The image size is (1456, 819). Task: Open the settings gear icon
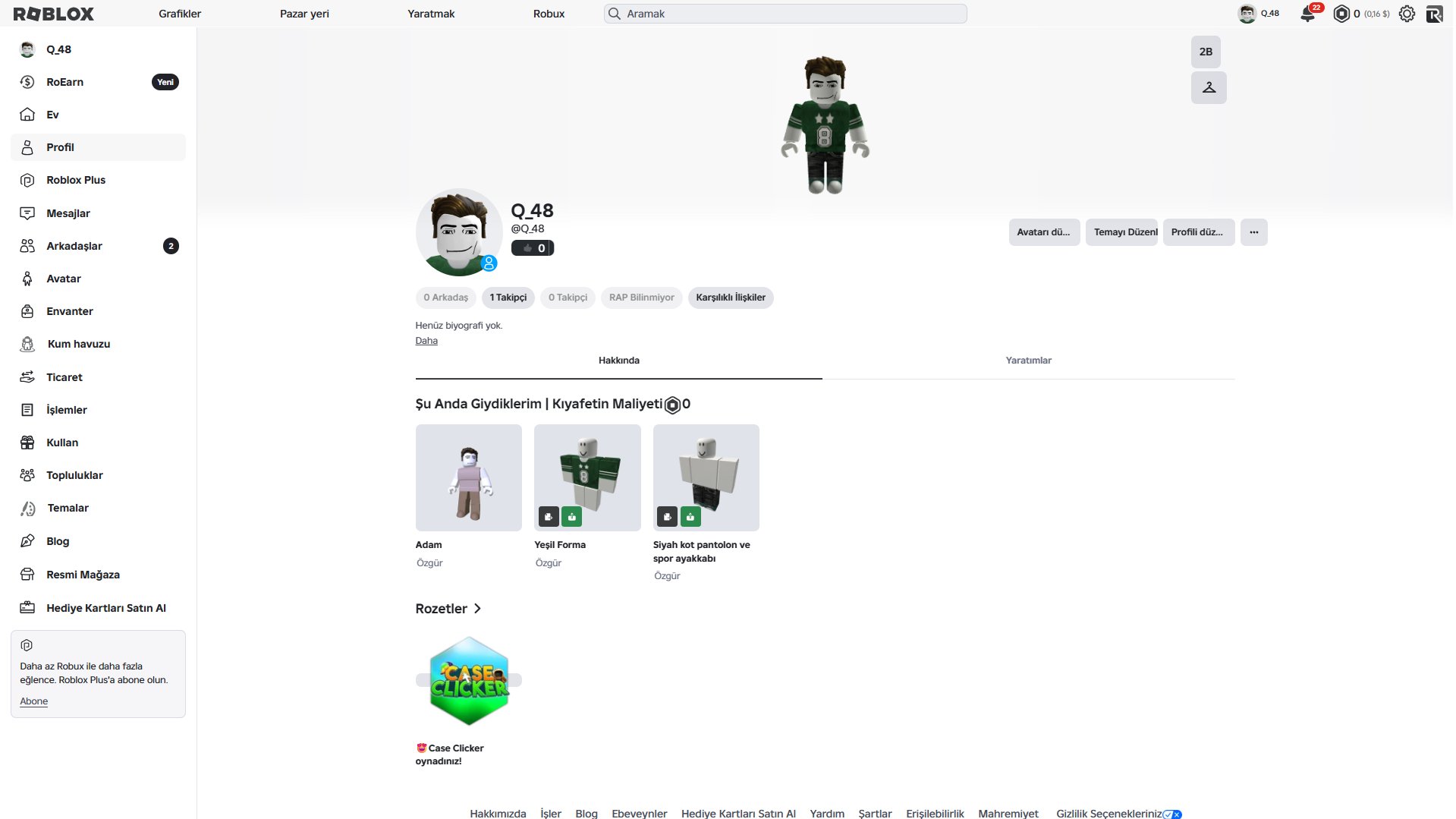(1407, 14)
